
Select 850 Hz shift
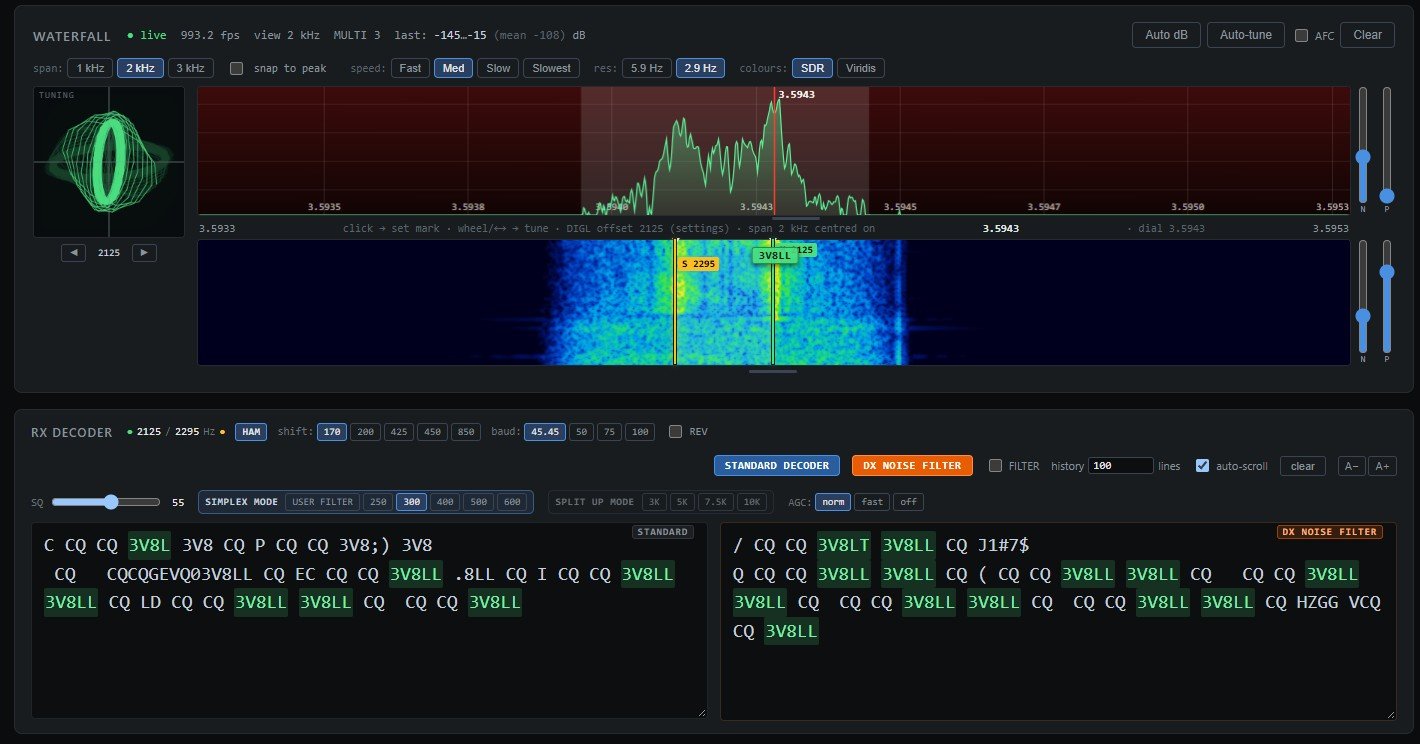(465, 432)
